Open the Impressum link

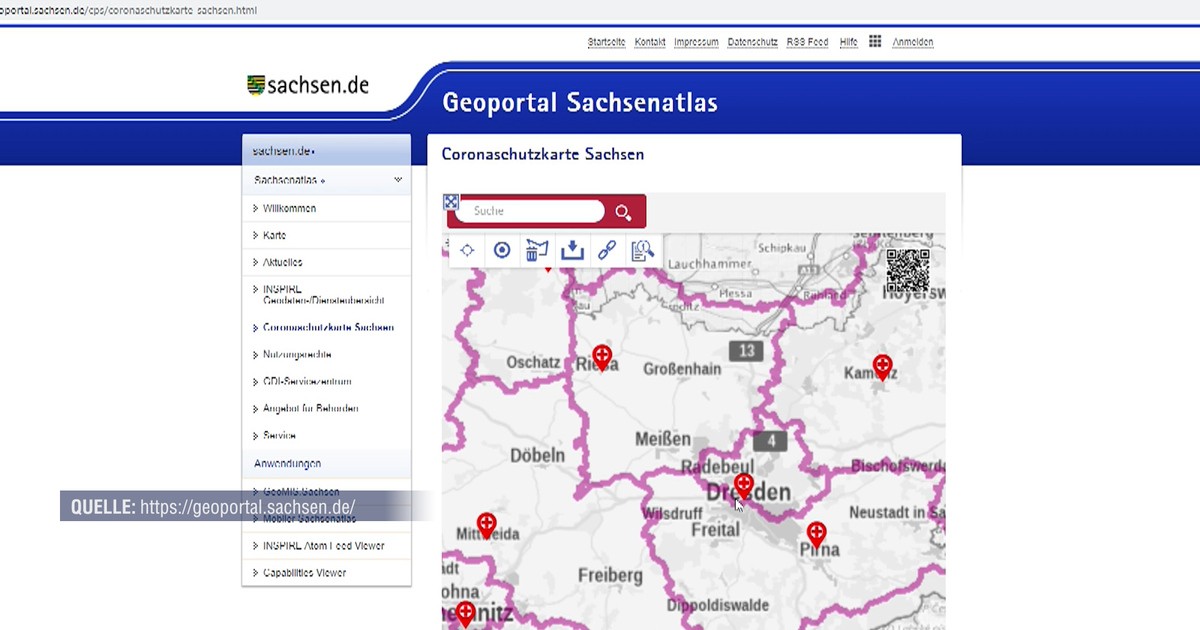(696, 42)
